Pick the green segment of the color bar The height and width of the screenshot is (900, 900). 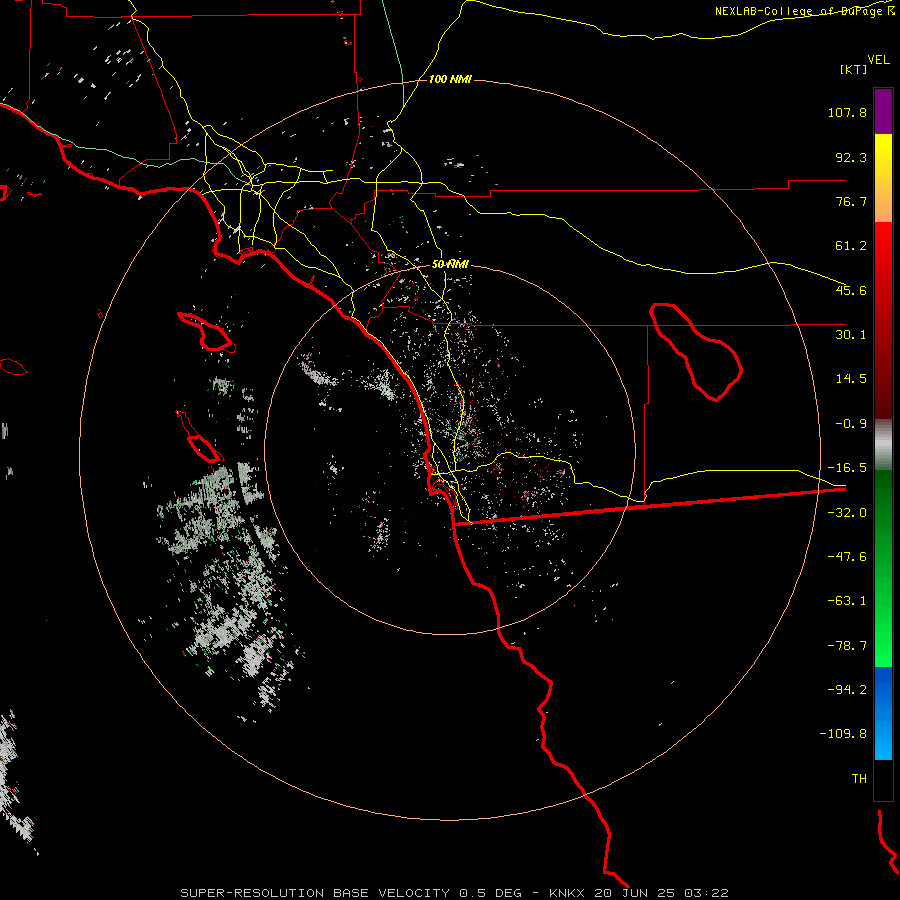coord(883,568)
